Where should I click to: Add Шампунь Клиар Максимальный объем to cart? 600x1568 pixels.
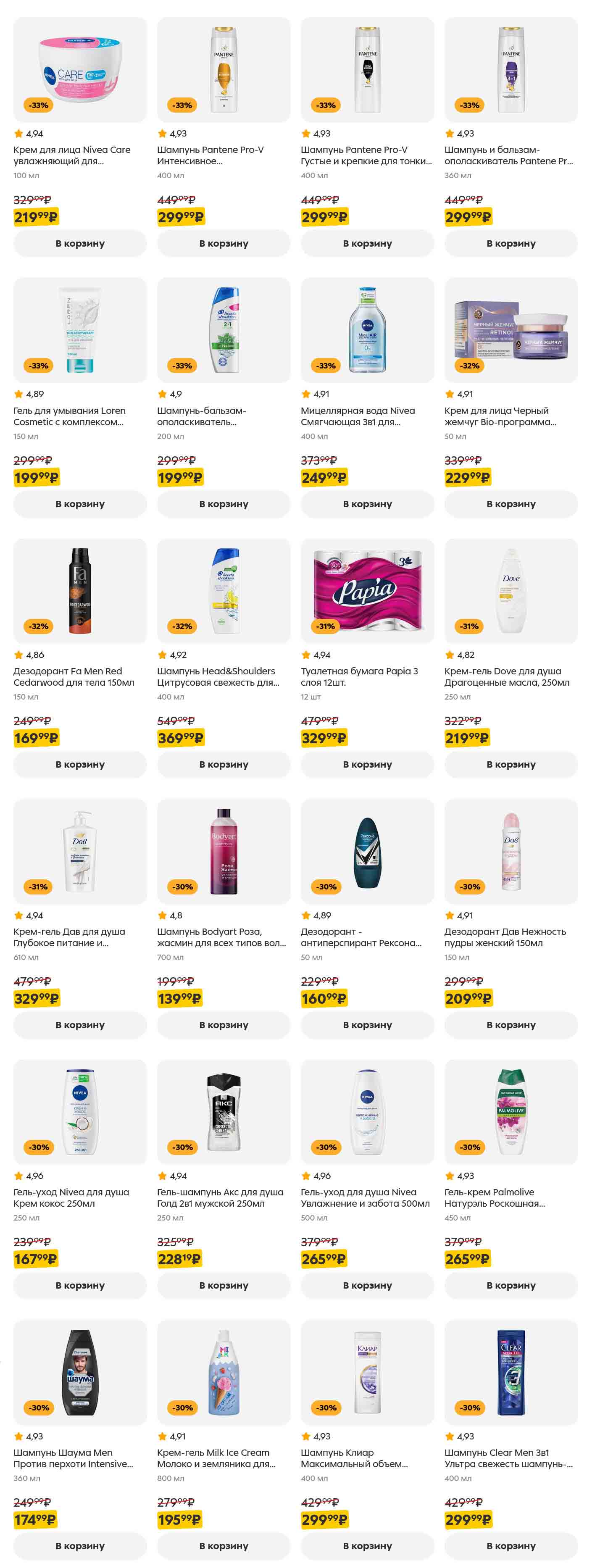(x=367, y=1546)
